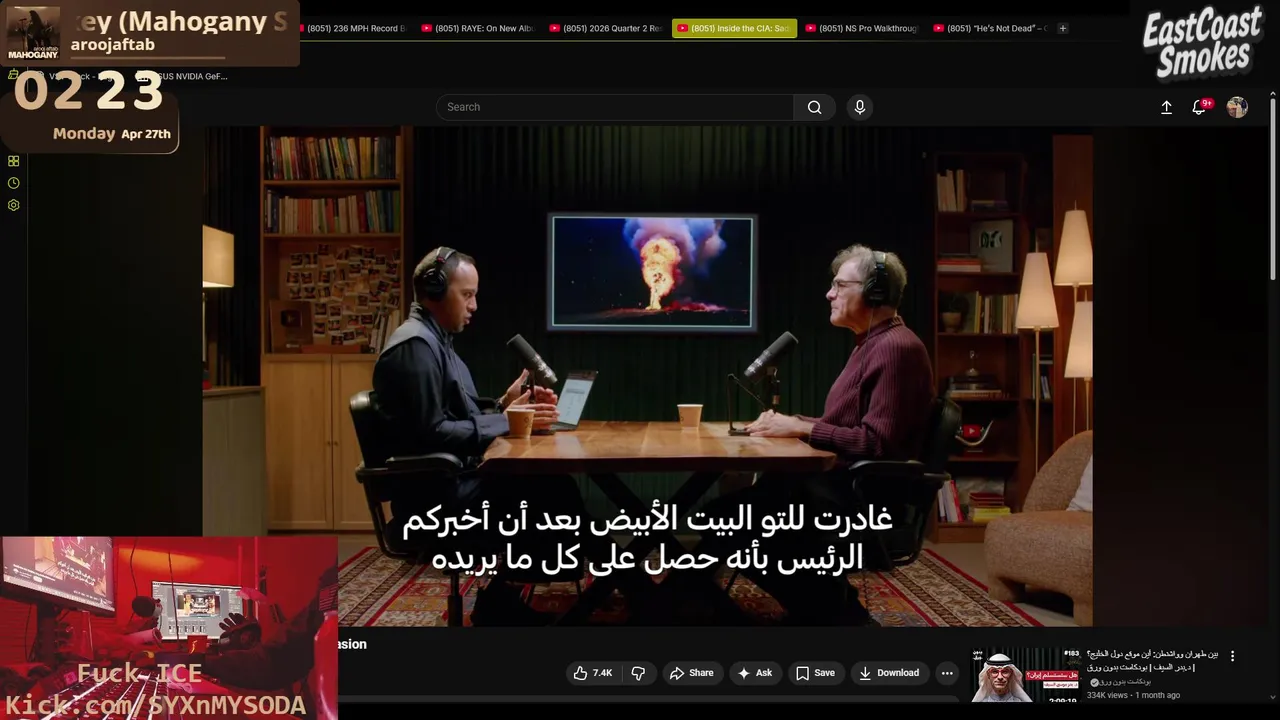This screenshot has width=1280, height=720.
Task: Open the upload/create video icon
Action: pos(1166,107)
